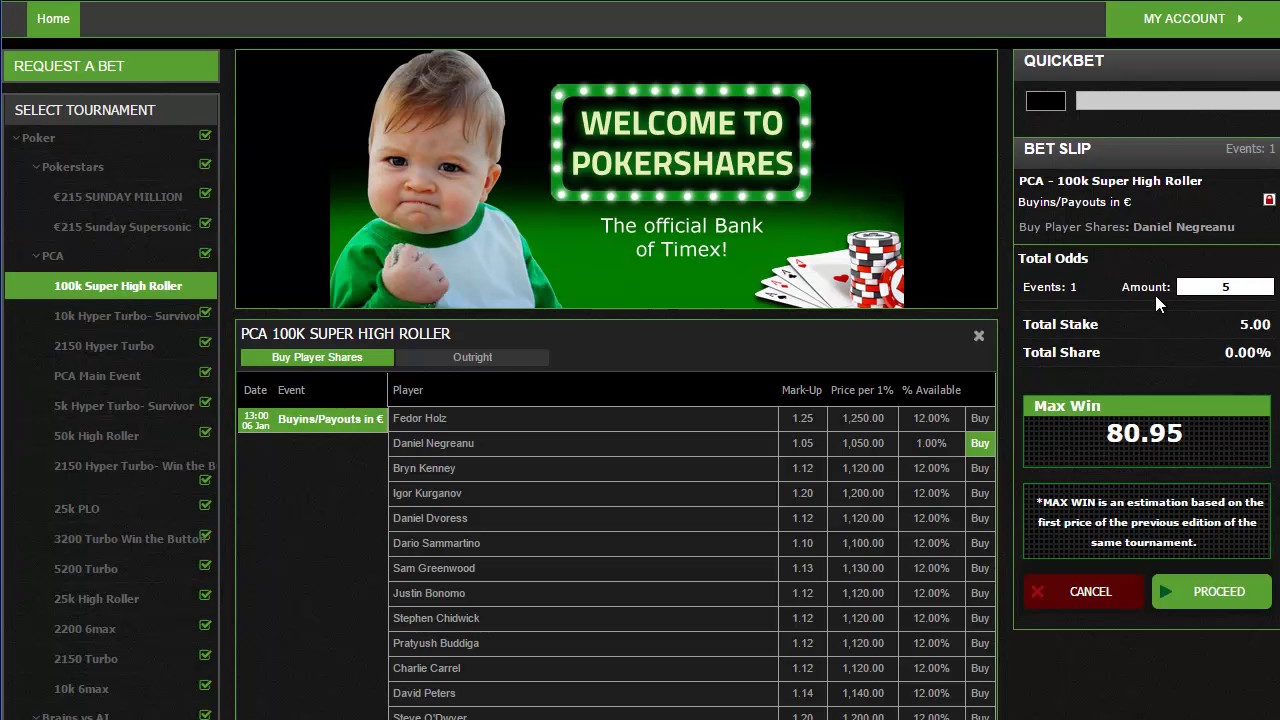Collapse the Pokerstars tree node
Viewport: 1280px width, 720px height.
(36, 167)
